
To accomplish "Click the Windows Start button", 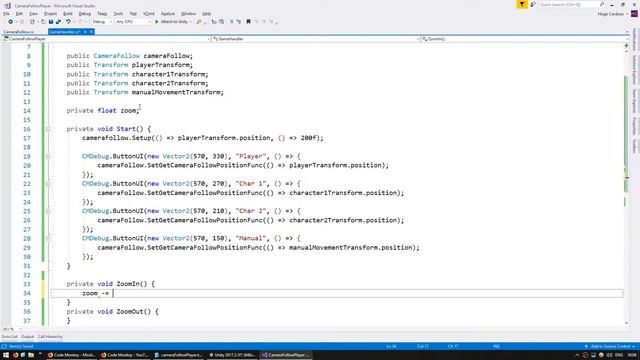I will [x=6, y=355].
